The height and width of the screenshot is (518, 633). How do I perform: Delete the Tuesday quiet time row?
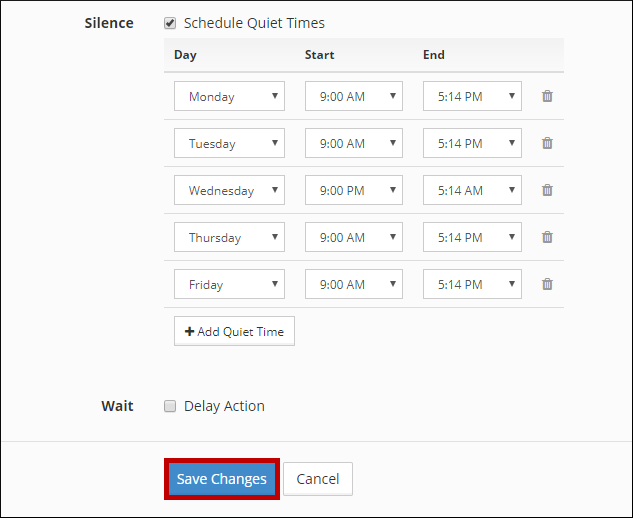click(x=547, y=143)
